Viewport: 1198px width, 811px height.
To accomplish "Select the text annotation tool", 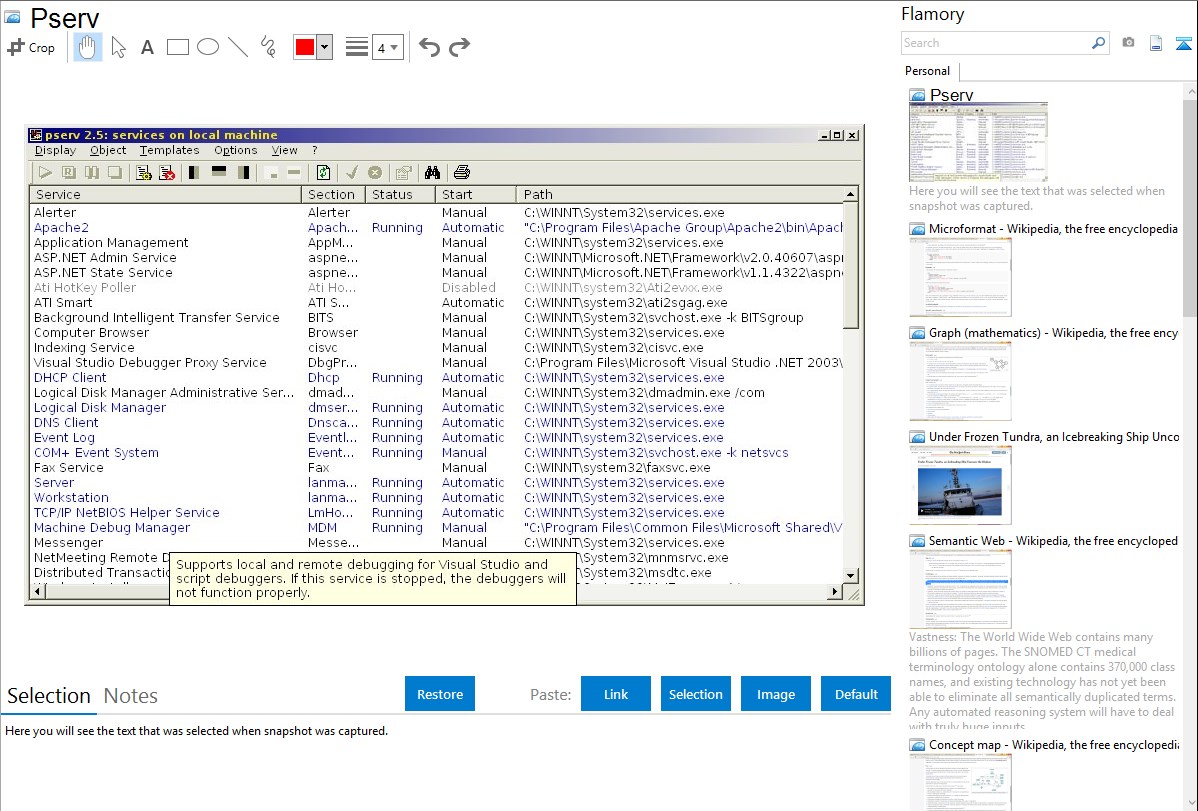I will (147, 47).
